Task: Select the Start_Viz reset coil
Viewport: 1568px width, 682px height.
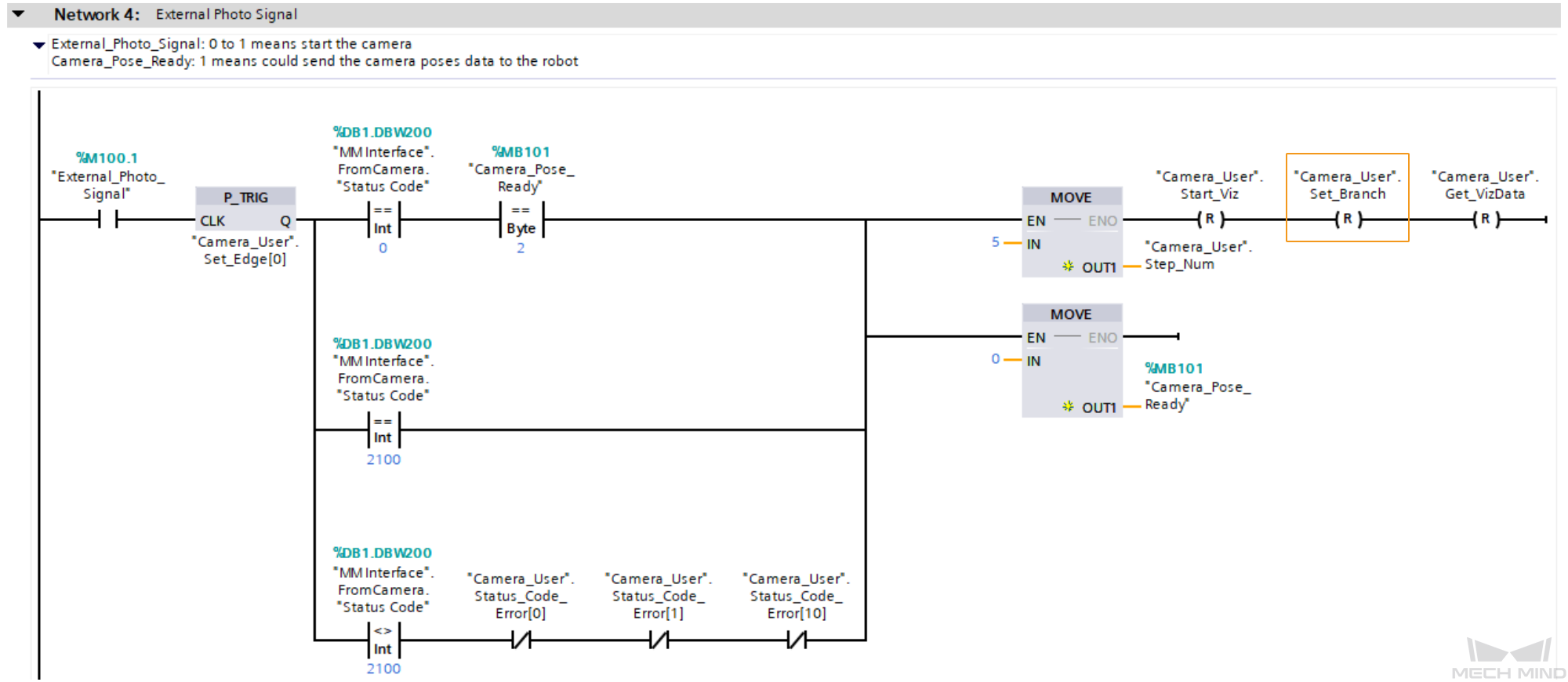Action: (x=1210, y=219)
